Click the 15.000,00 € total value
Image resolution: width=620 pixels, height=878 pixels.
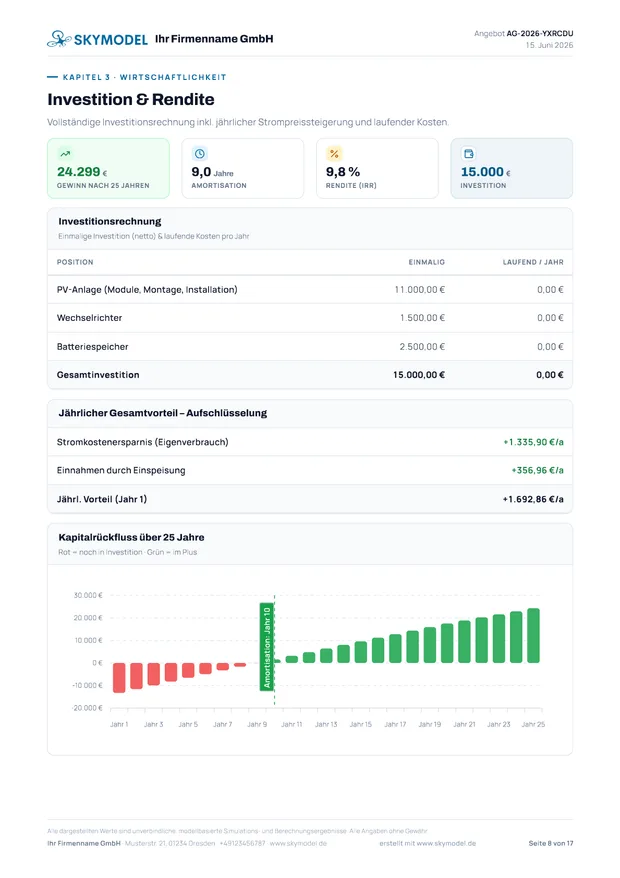click(x=419, y=375)
